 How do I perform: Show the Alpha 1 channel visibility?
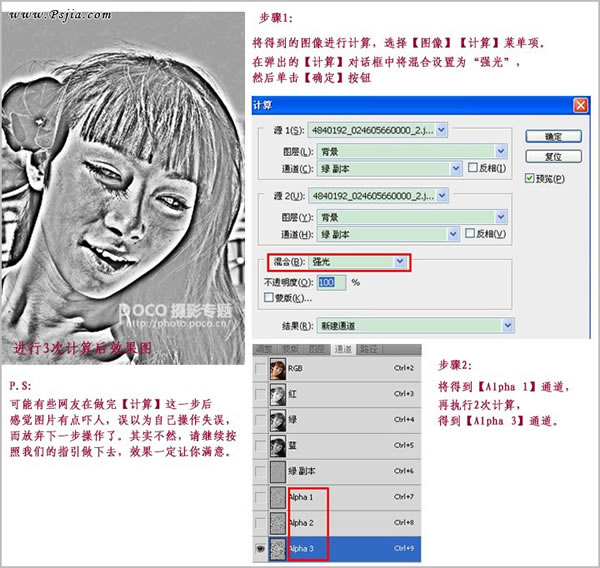click(260, 497)
